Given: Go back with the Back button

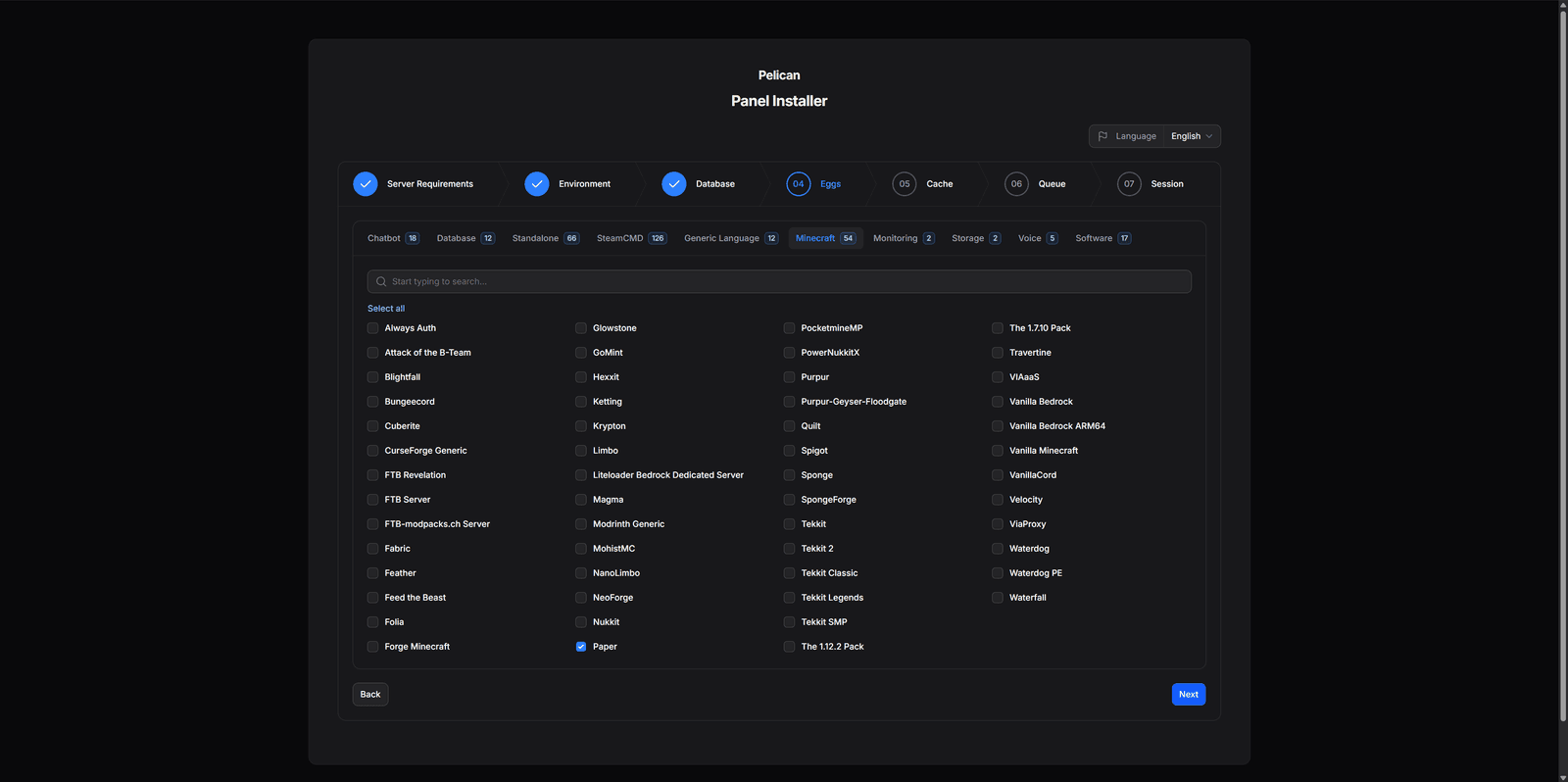Looking at the screenshot, I should coord(370,695).
